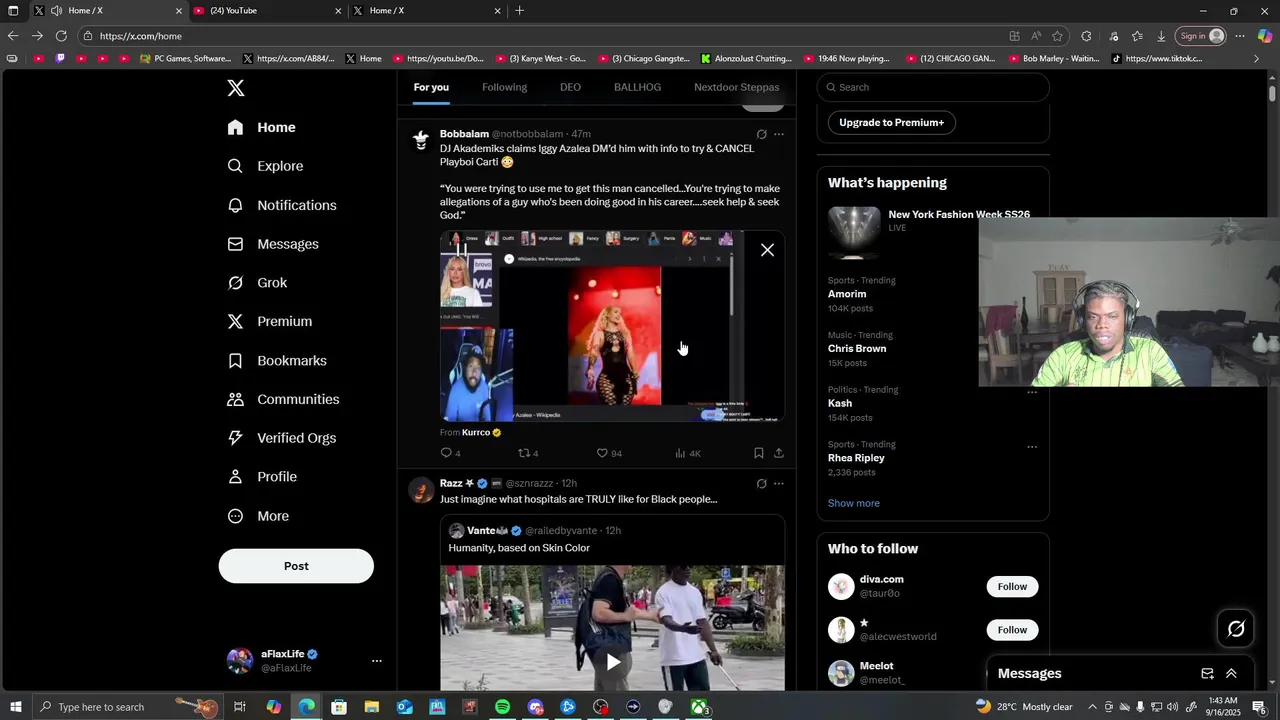The height and width of the screenshot is (720, 1280).
Task: Switch to the Following tab
Action: [x=504, y=87]
